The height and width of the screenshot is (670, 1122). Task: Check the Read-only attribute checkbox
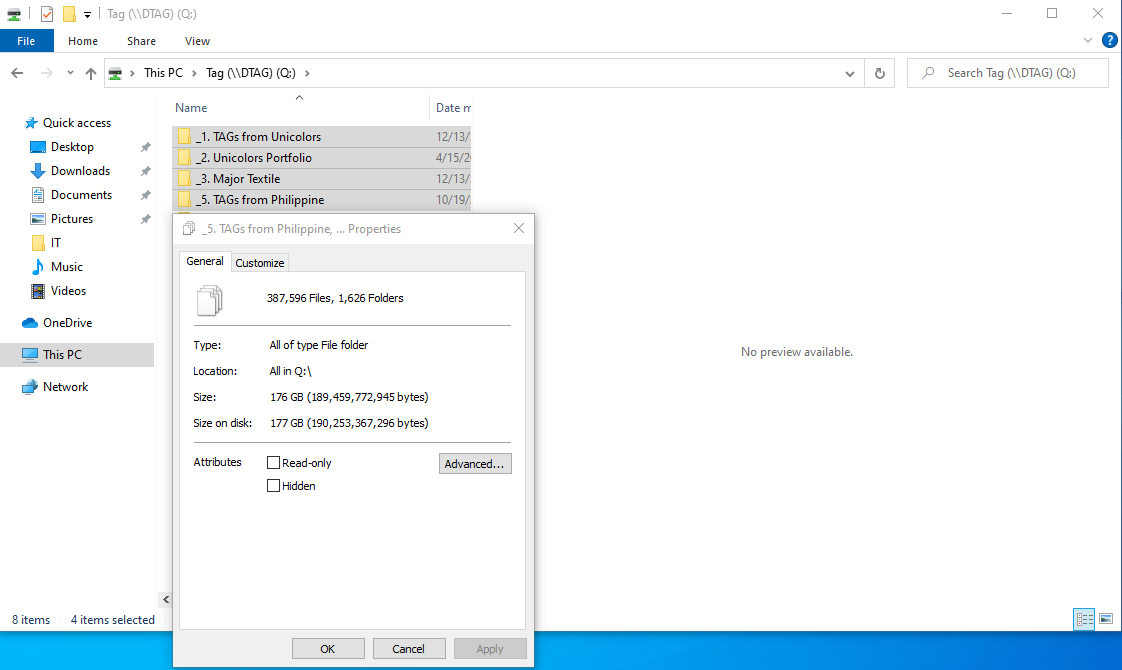[273, 463]
